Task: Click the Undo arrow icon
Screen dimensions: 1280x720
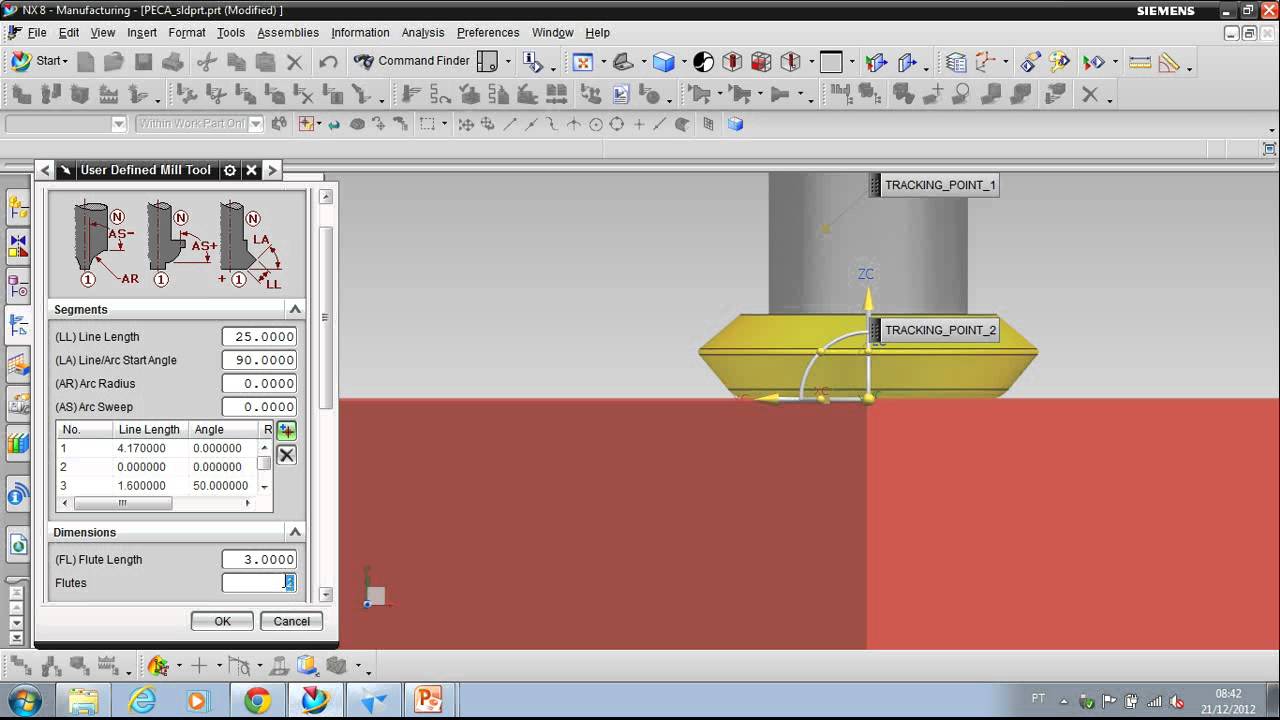Action: click(x=328, y=62)
